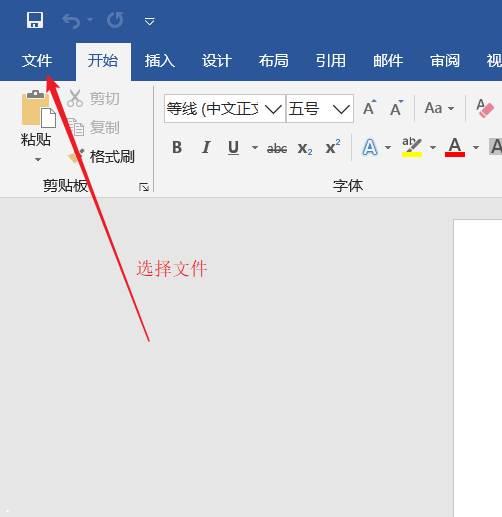
Task: Toggle superscript x² formatting
Action: [x=333, y=147]
